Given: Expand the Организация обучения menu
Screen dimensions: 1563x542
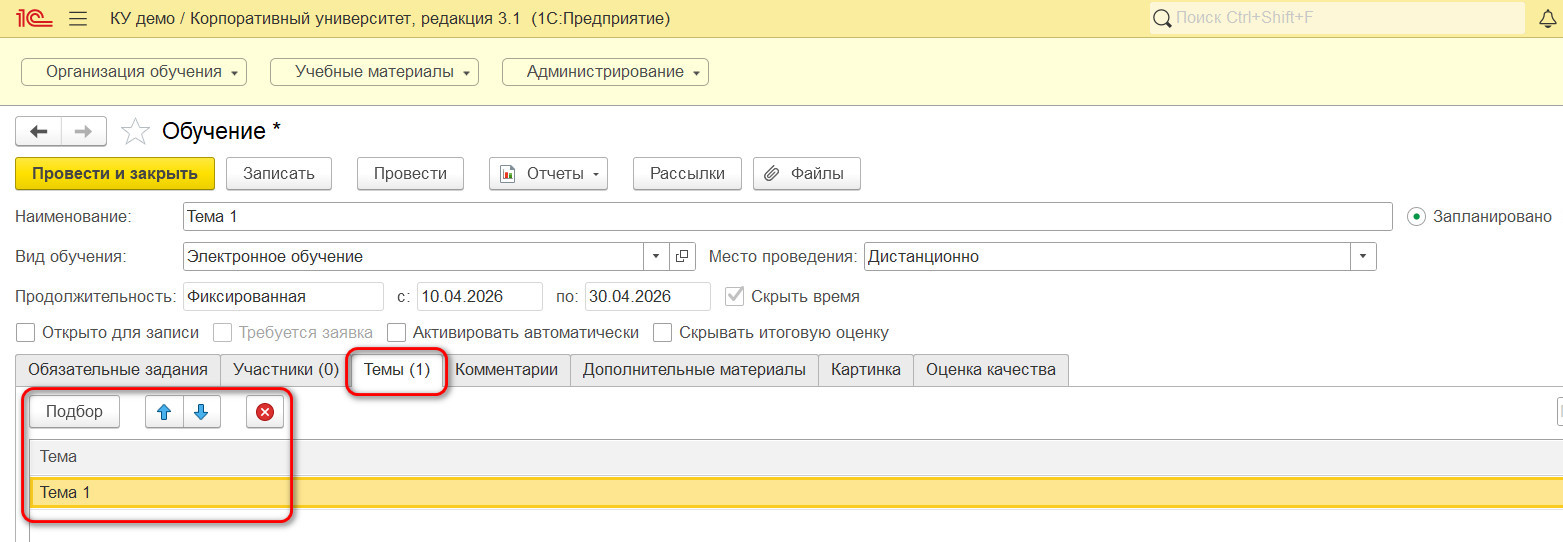Looking at the screenshot, I should pos(133,72).
